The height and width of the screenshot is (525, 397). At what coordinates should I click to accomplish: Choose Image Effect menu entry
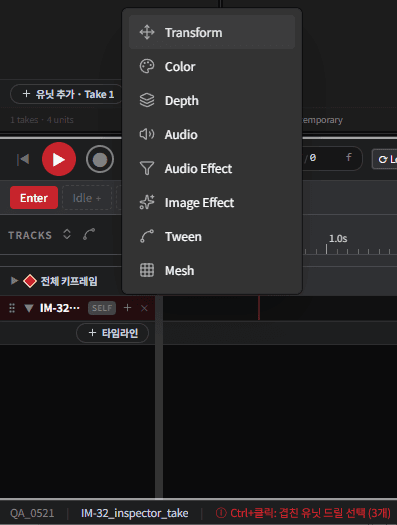tap(212, 203)
